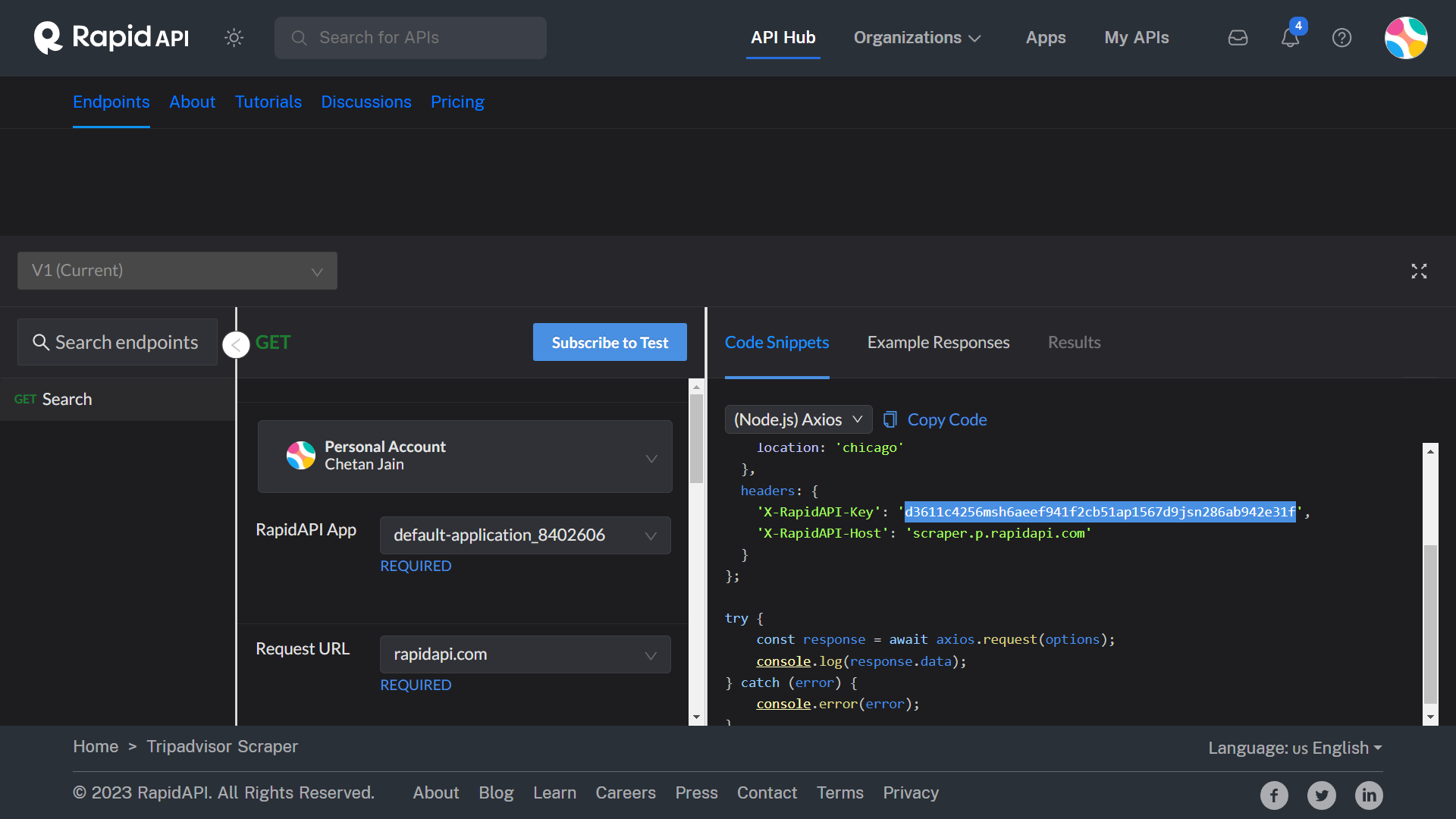The image size is (1456, 819).
Task: Open the V1 (Current) version dropdown
Action: [177, 270]
